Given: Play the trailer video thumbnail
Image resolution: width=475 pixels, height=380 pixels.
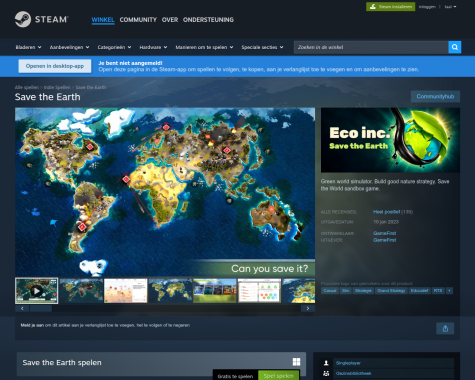Looking at the screenshot, I should (37, 291).
